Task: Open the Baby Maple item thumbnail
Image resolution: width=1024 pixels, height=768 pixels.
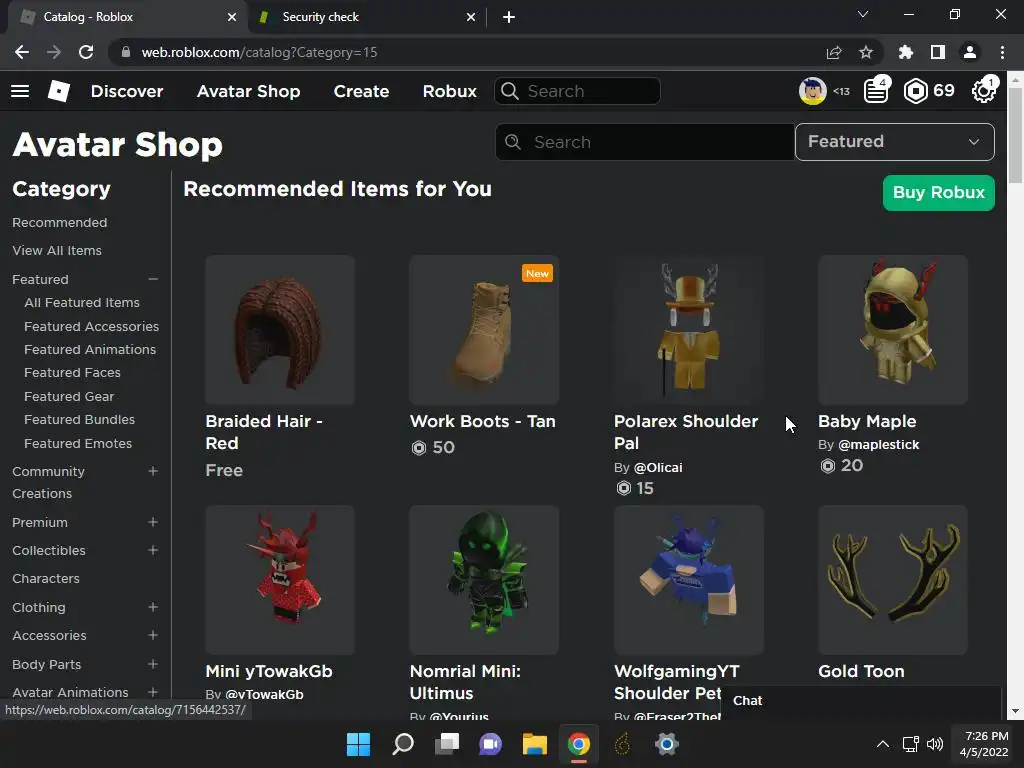Action: click(893, 330)
